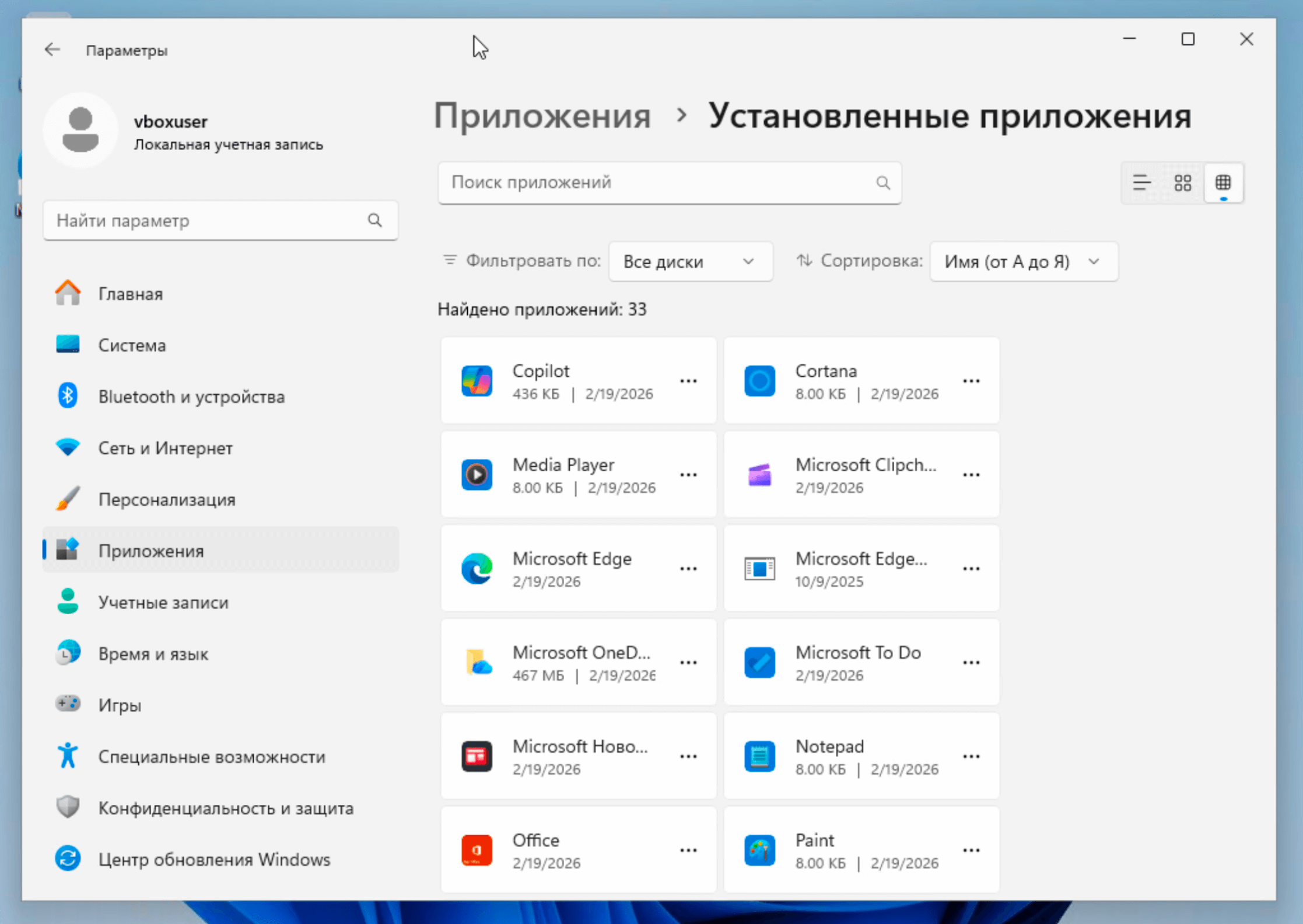
Task: Open more options menu for Office
Action: pos(688,850)
